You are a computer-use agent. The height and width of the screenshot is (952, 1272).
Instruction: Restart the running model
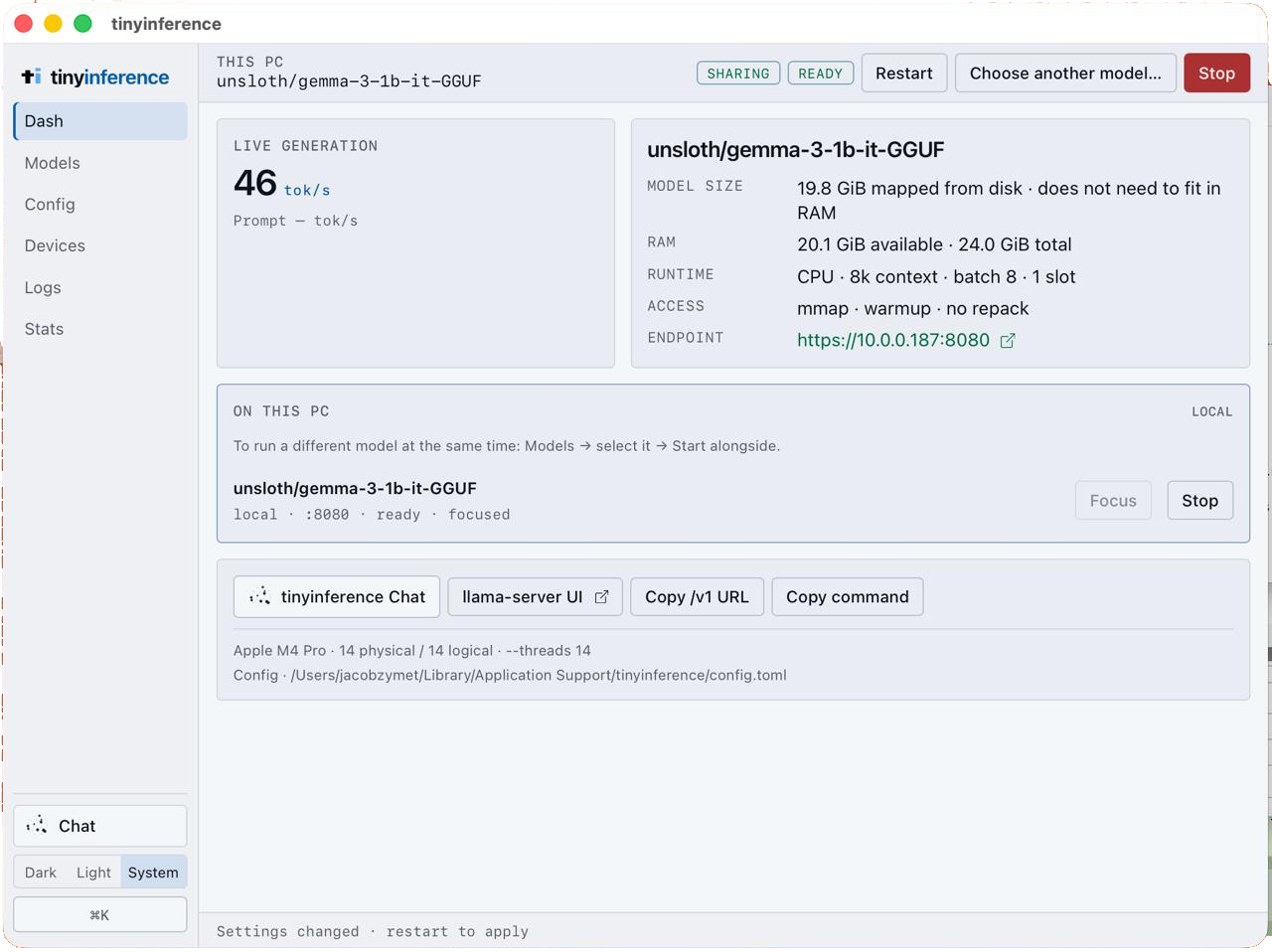(904, 74)
